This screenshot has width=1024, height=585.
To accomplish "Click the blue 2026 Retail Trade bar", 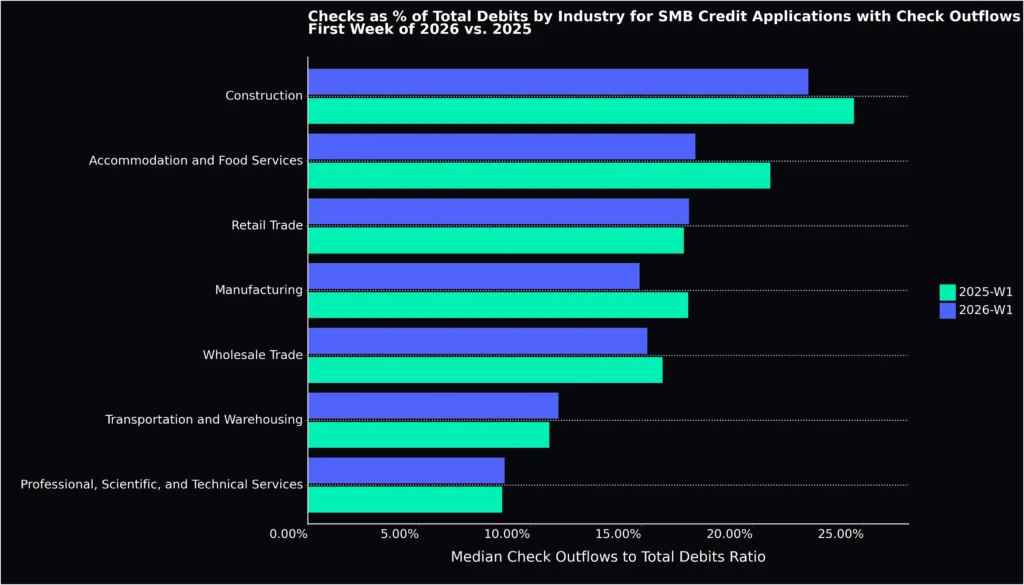I will [498, 212].
